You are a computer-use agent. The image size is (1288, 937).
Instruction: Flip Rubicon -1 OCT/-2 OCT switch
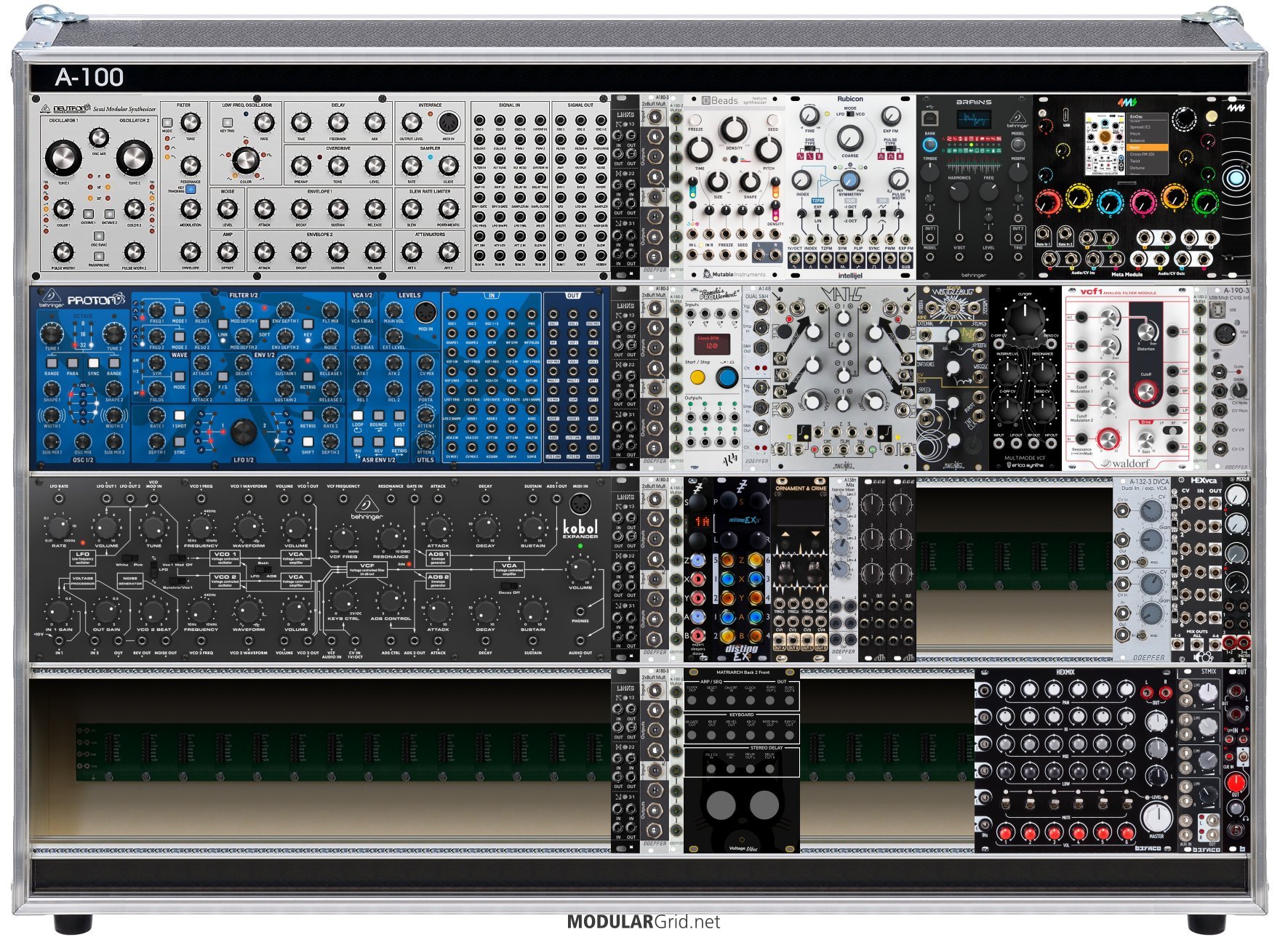pos(849,214)
